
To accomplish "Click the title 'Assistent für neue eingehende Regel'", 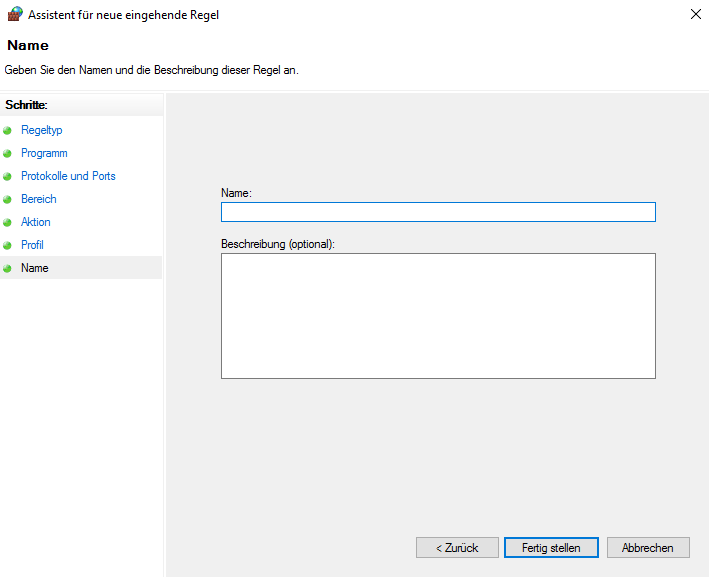I will [123, 15].
